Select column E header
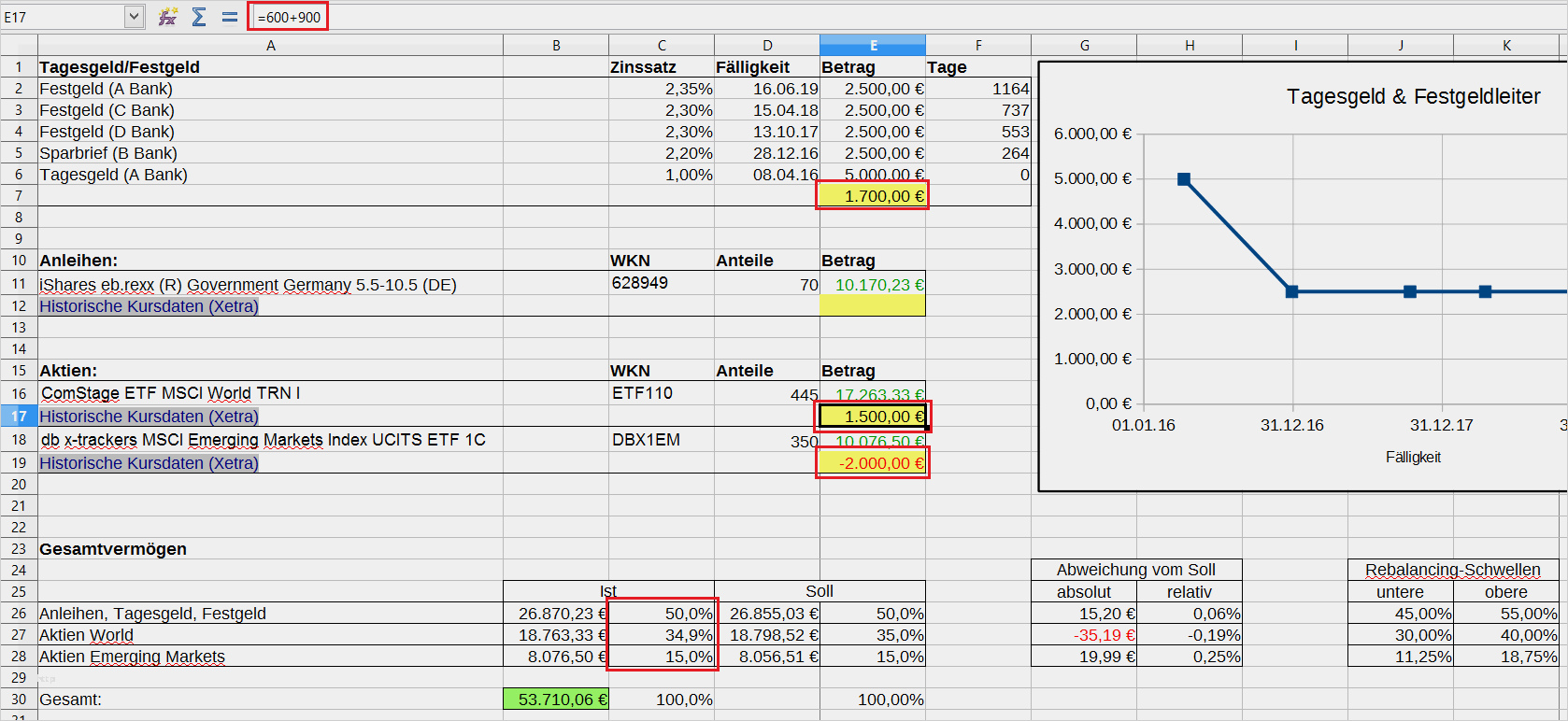 [873, 45]
